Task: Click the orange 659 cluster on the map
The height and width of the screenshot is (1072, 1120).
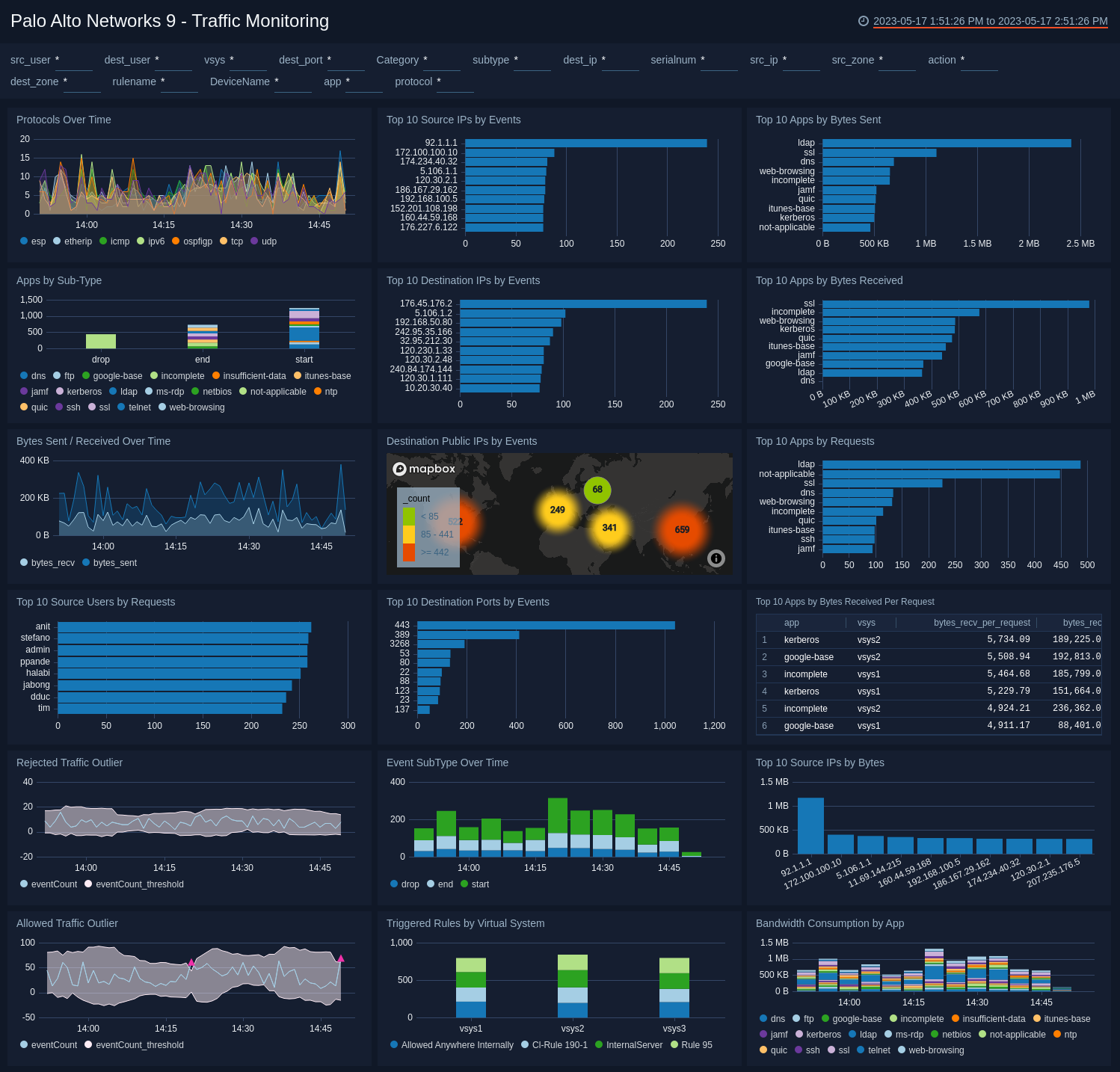Action: click(x=683, y=529)
